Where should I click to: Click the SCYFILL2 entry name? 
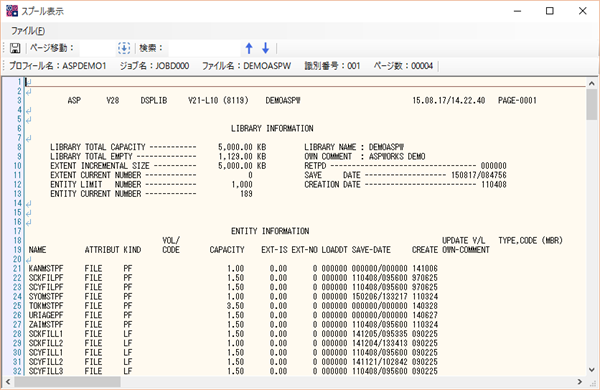[46, 362]
